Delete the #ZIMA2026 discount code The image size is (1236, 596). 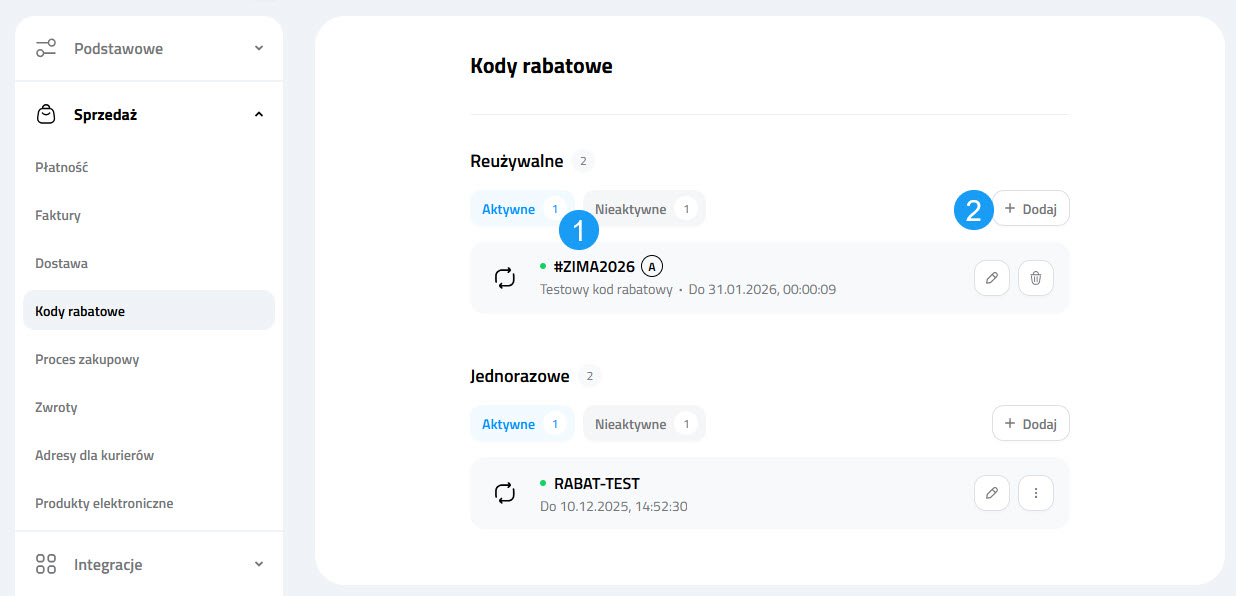tap(1035, 278)
